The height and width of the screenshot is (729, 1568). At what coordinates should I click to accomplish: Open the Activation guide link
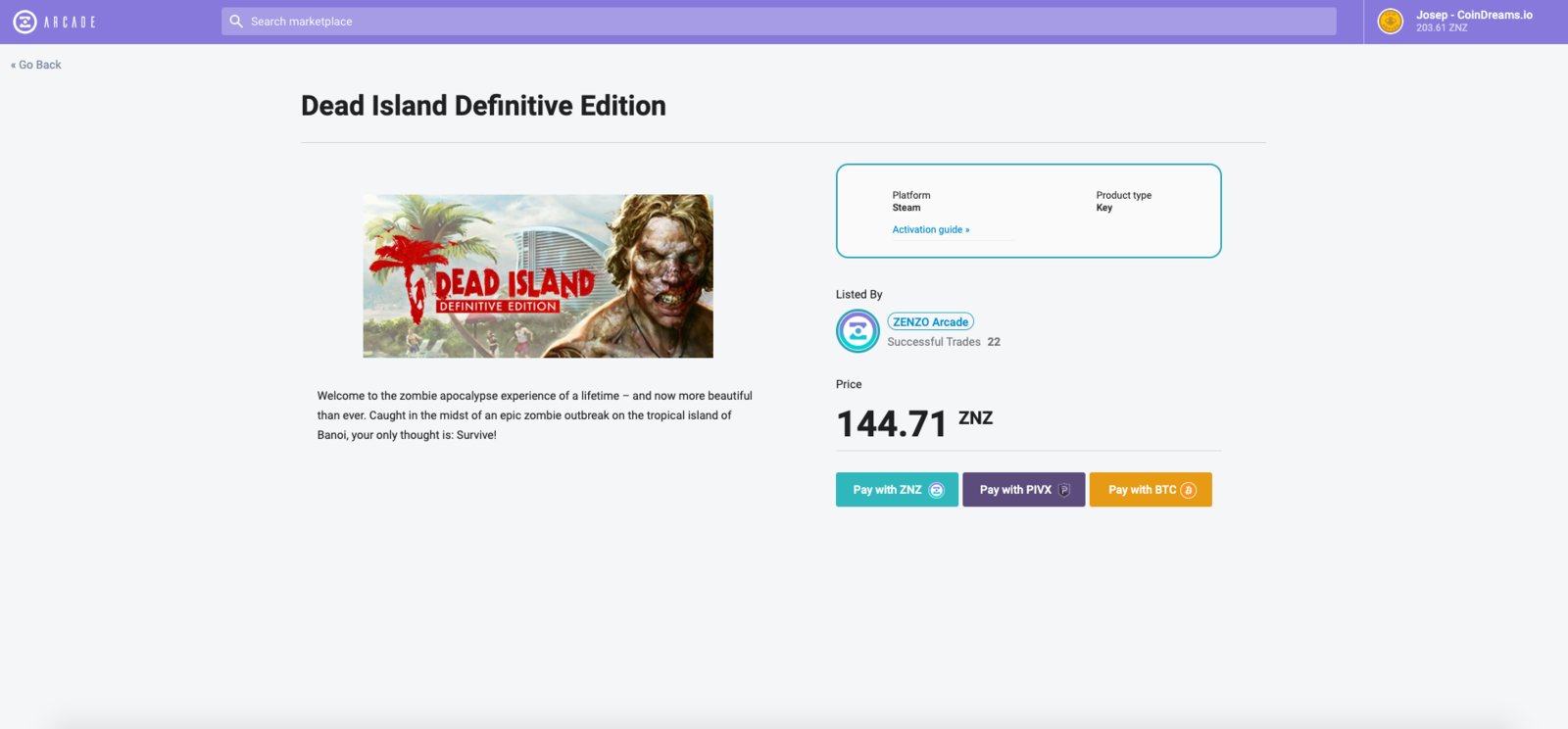click(x=931, y=229)
